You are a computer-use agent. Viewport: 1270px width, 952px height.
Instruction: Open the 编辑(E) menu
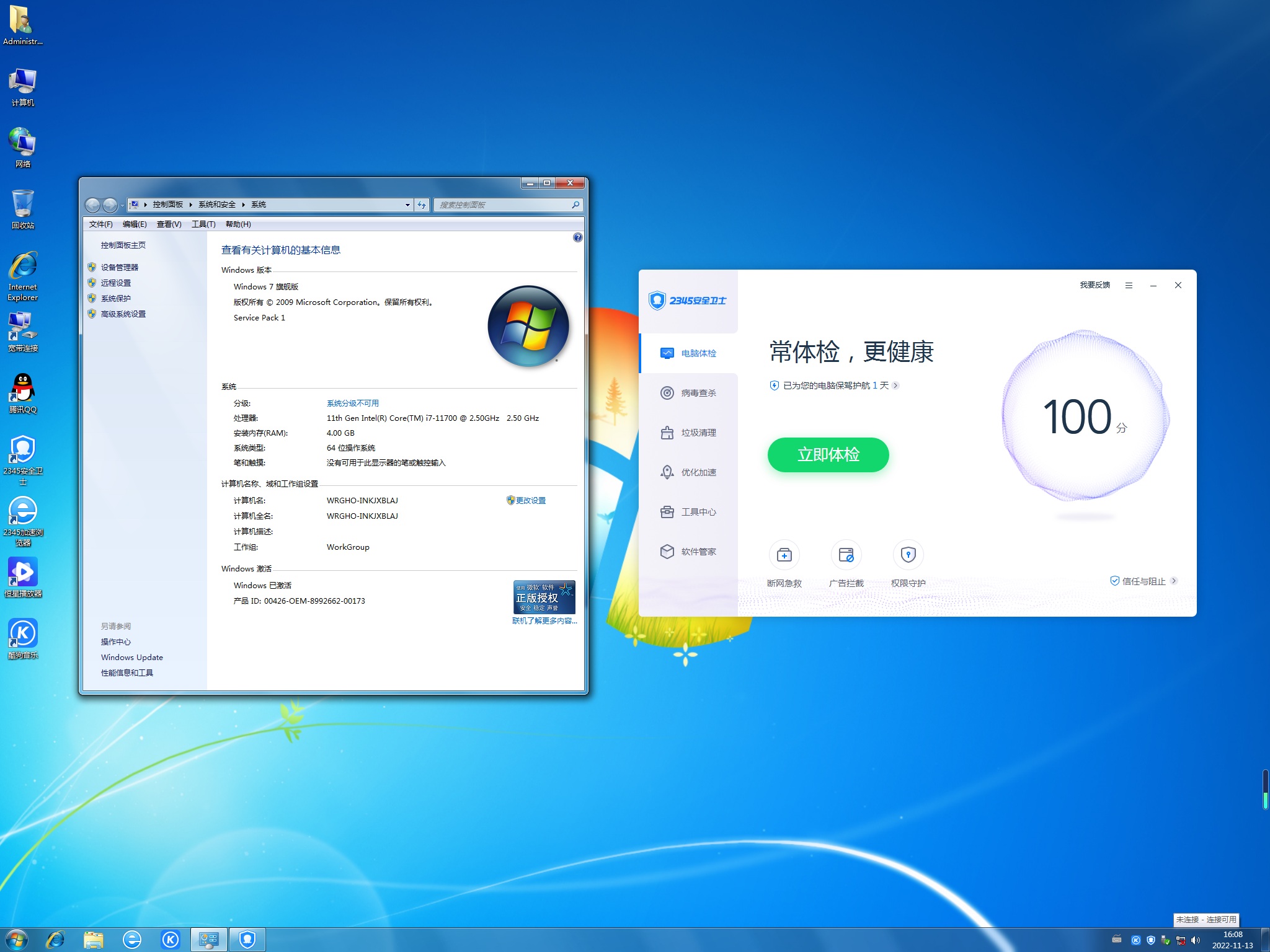coord(135,224)
